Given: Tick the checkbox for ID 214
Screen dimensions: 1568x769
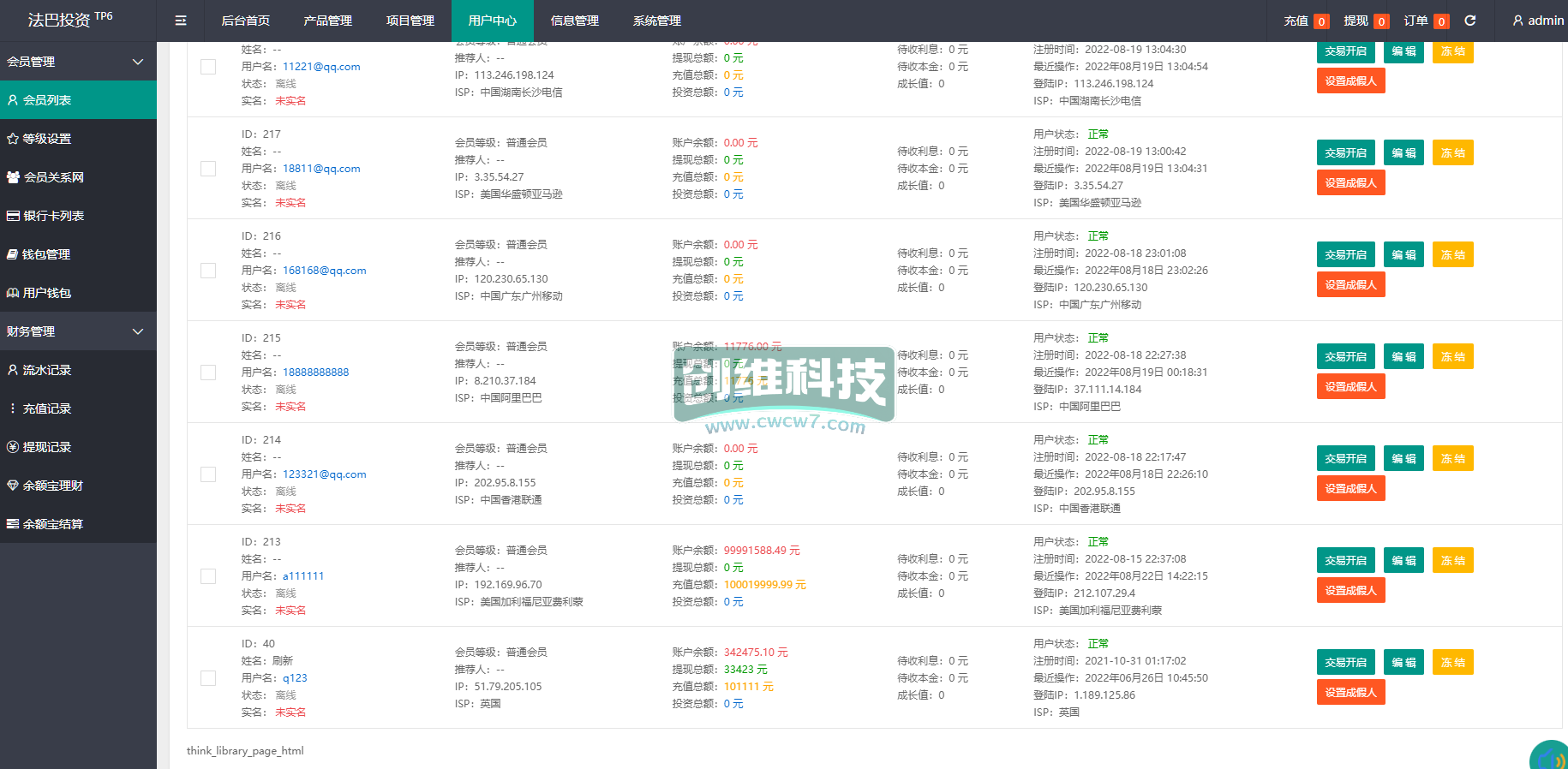Looking at the screenshot, I should coord(208,474).
